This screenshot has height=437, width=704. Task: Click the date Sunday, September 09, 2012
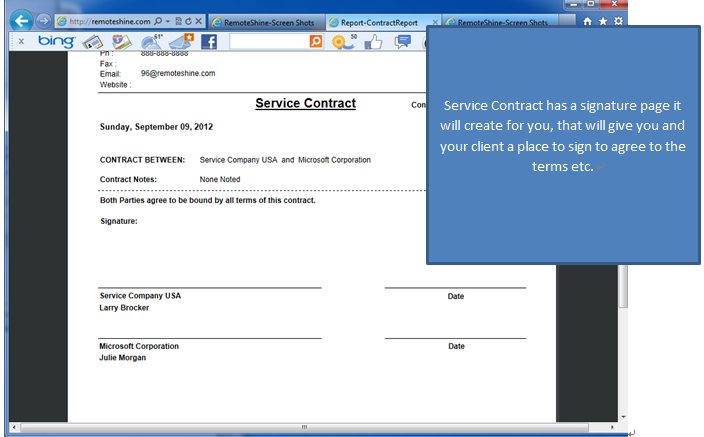156,127
